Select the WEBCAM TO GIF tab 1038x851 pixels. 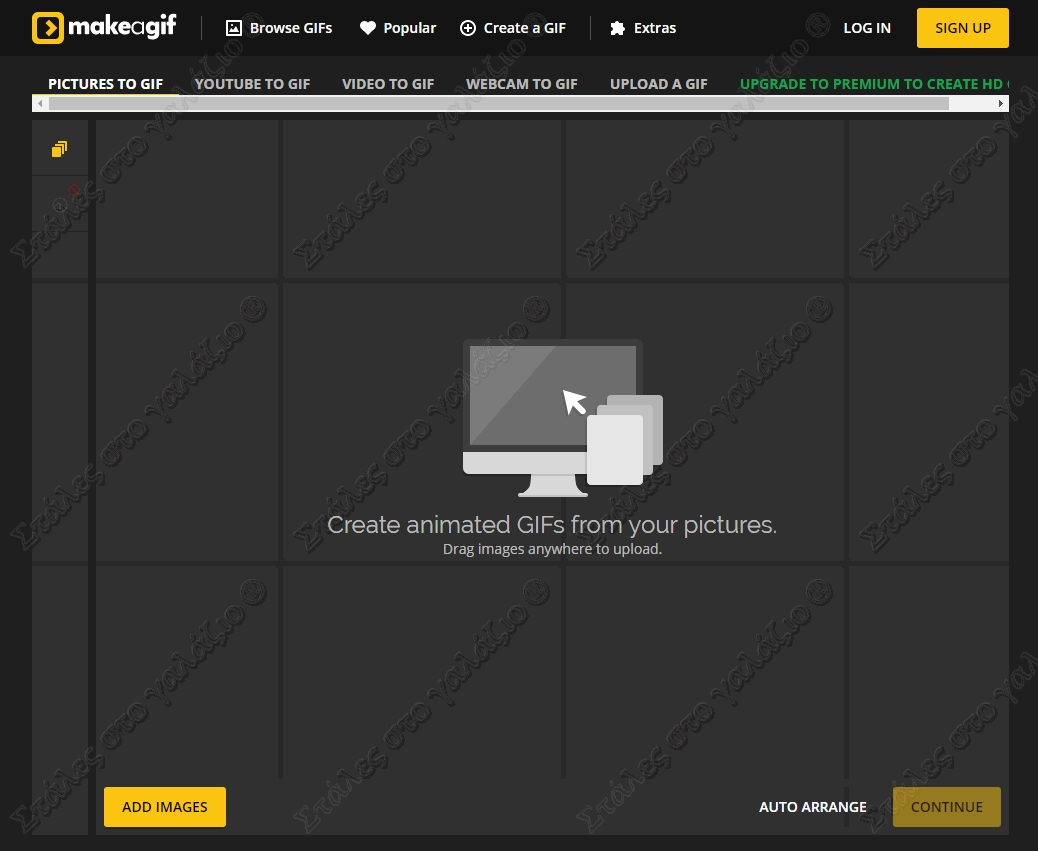click(521, 84)
